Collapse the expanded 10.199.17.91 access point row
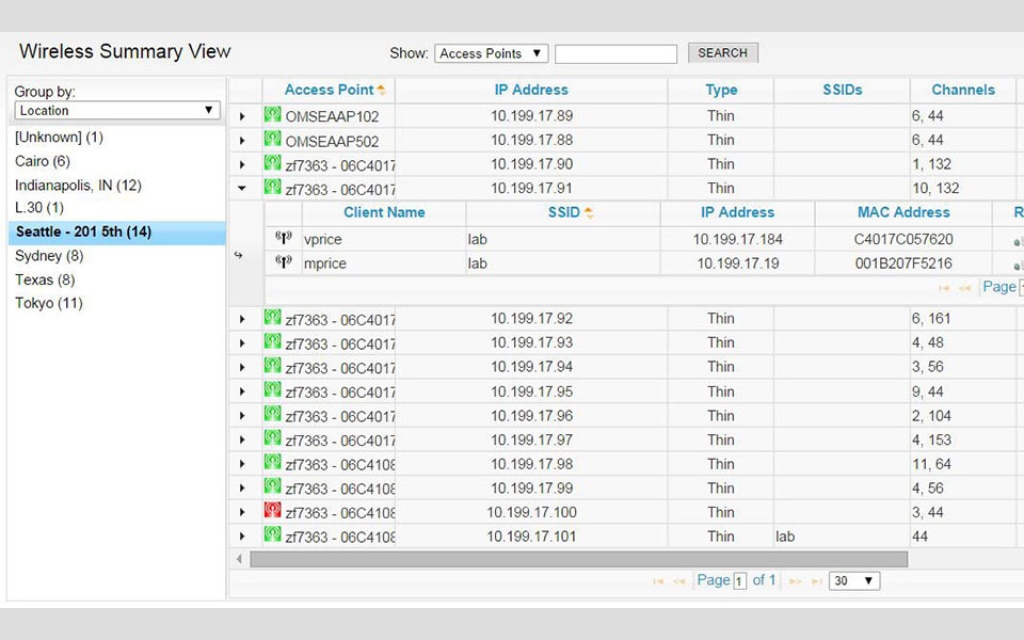 point(241,188)
